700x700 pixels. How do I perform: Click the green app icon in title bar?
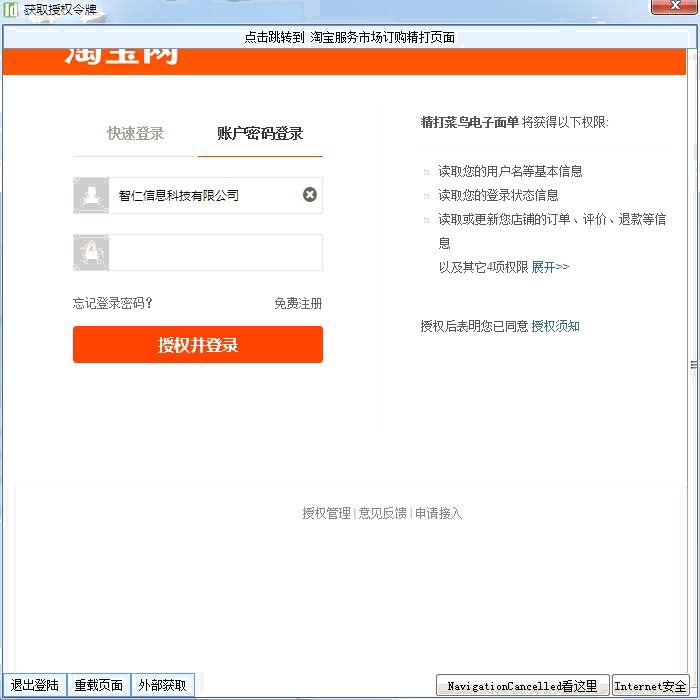click(x=10, y=9)
